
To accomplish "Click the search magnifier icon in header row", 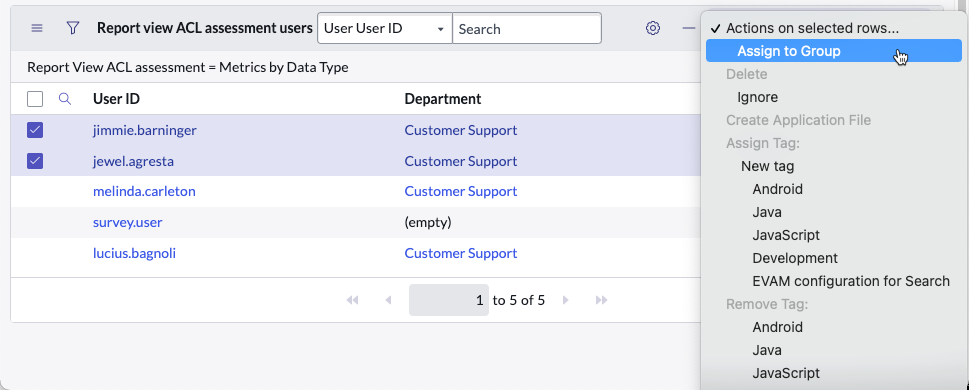I will 65,99.
